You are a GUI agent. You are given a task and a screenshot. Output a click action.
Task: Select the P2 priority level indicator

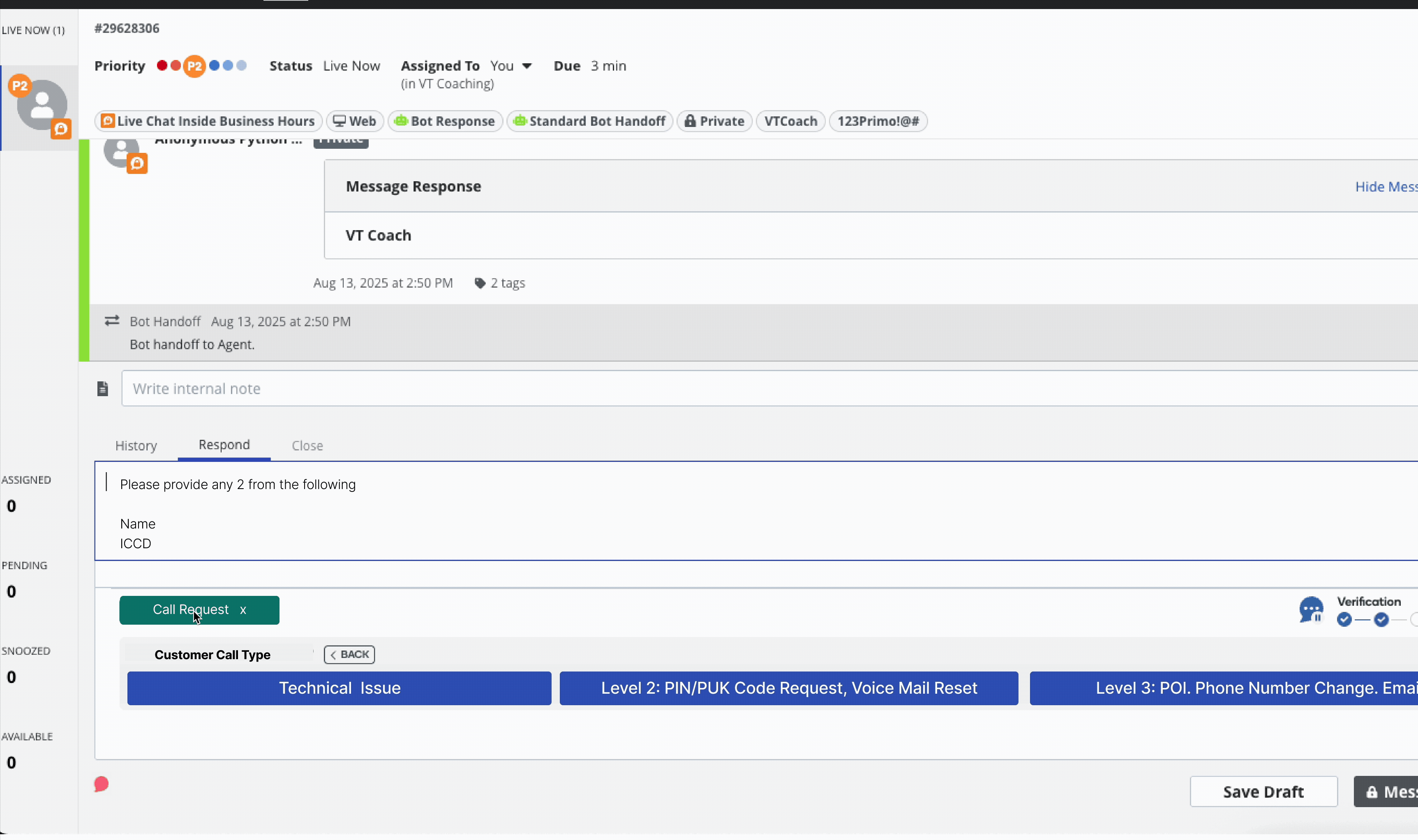(195, 66)
